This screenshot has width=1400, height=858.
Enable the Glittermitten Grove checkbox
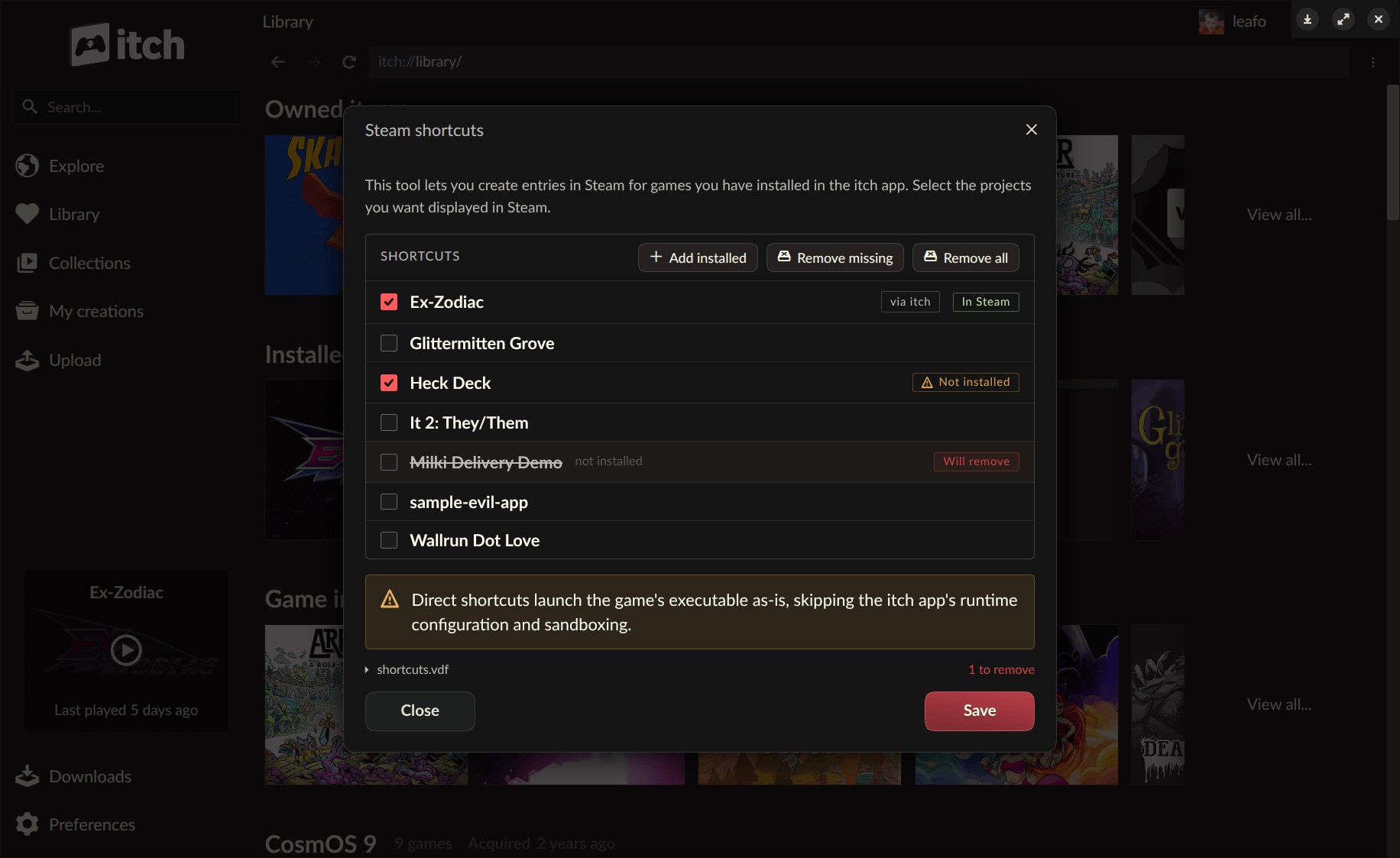(389, 343)
